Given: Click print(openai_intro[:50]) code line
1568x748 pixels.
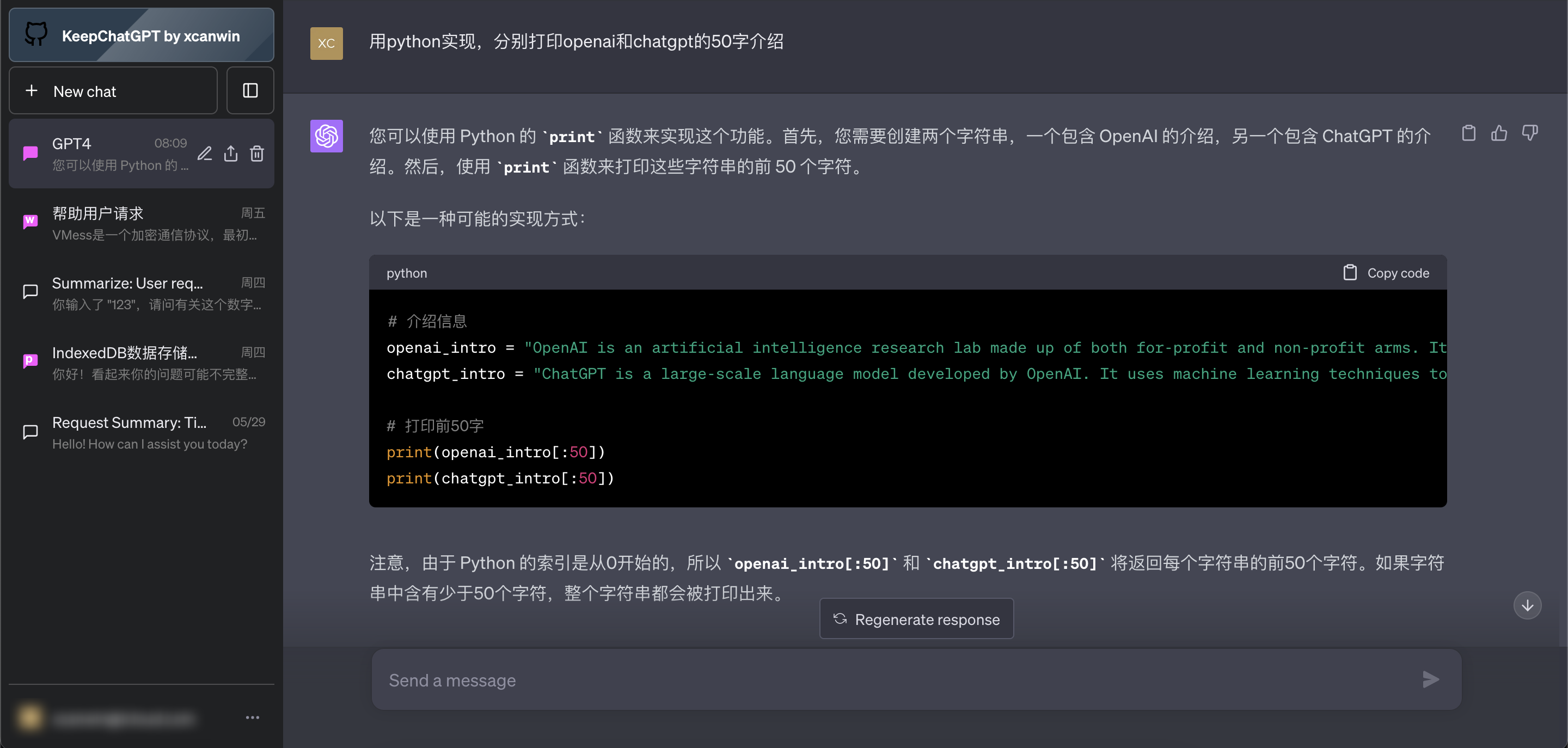Looking at the screenshot, I should click(495, 452).
